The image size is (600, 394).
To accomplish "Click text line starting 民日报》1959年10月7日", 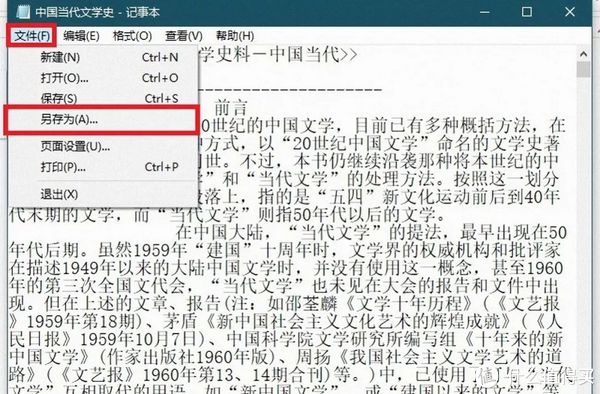I will [x=286, y=339].
